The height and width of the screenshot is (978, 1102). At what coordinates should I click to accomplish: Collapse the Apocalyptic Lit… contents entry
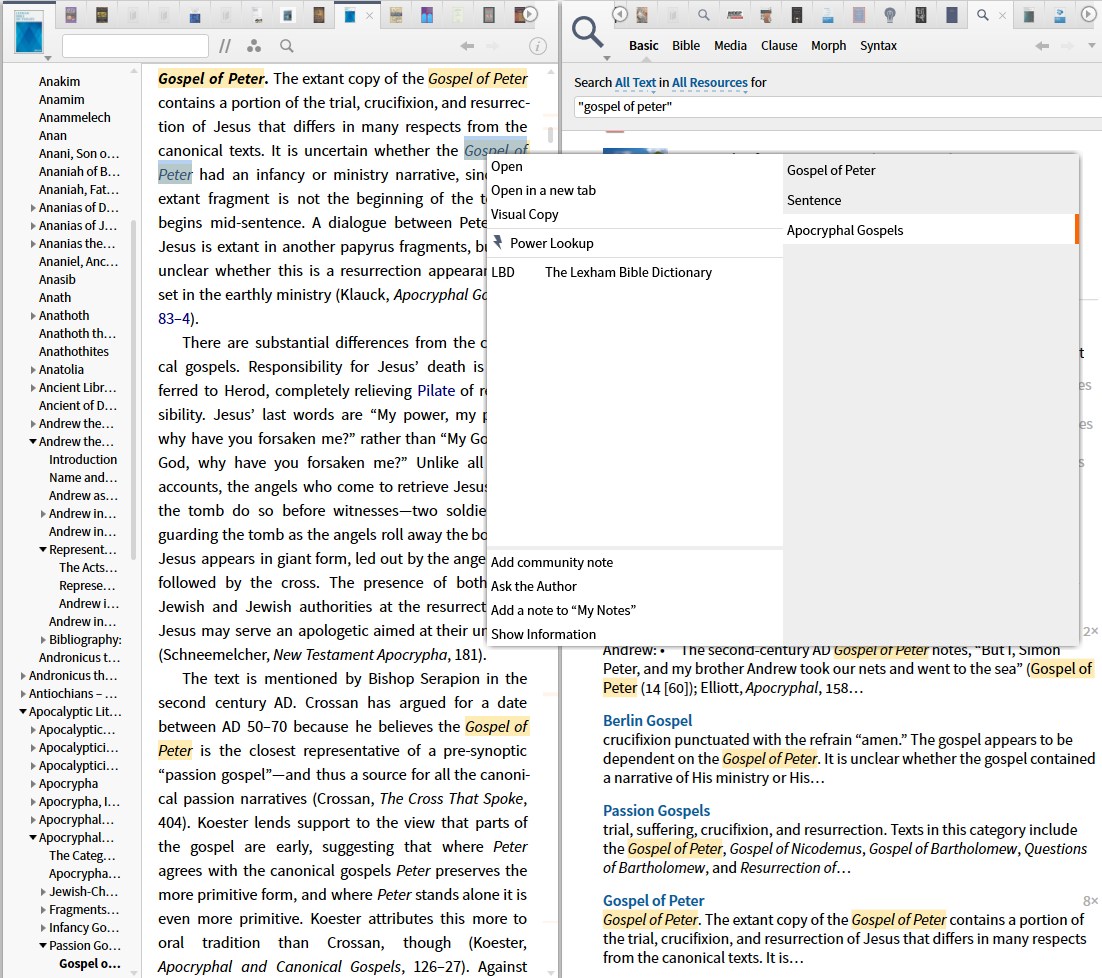point(23,712)
